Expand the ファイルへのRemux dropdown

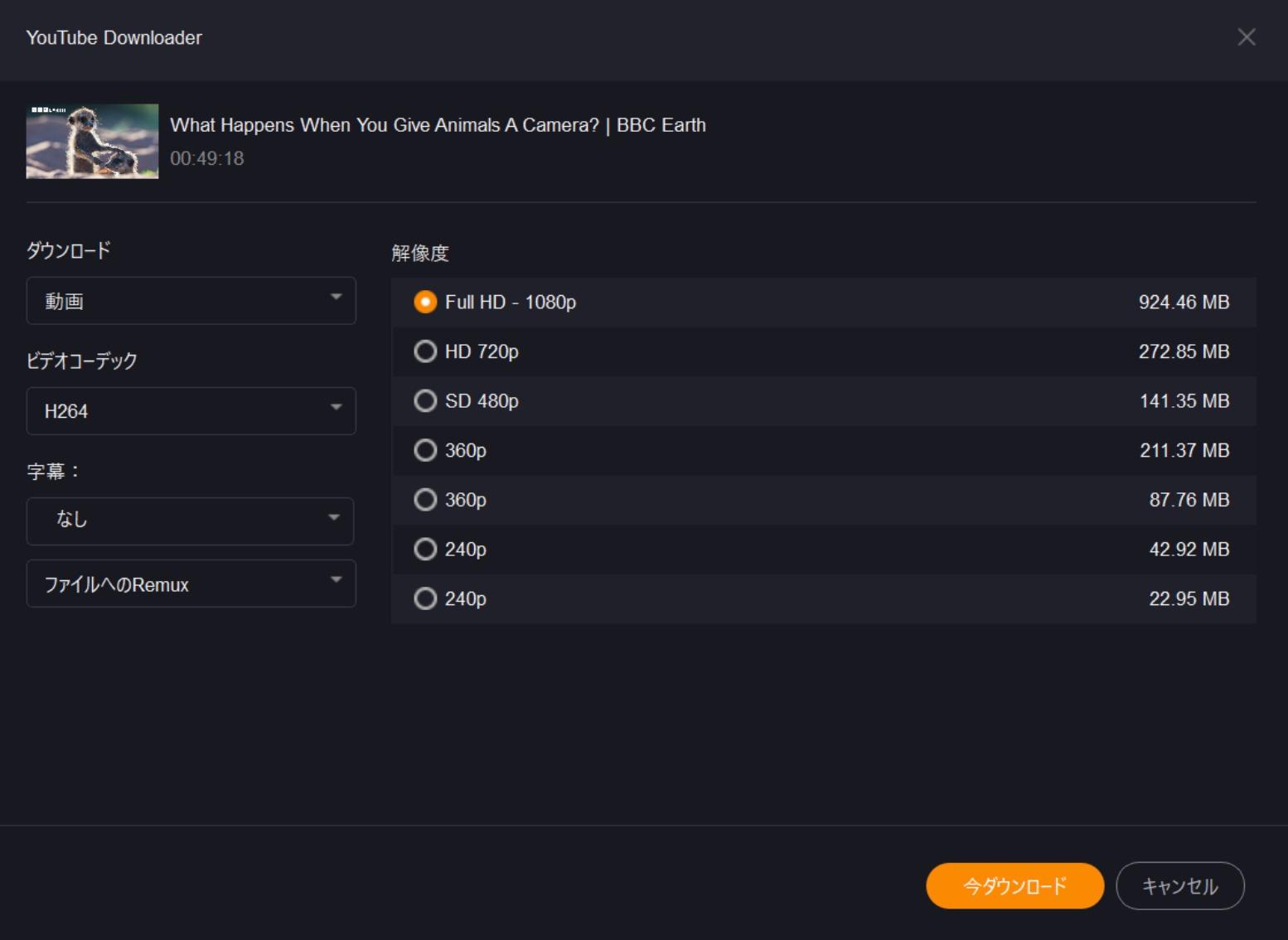[191, 584]
